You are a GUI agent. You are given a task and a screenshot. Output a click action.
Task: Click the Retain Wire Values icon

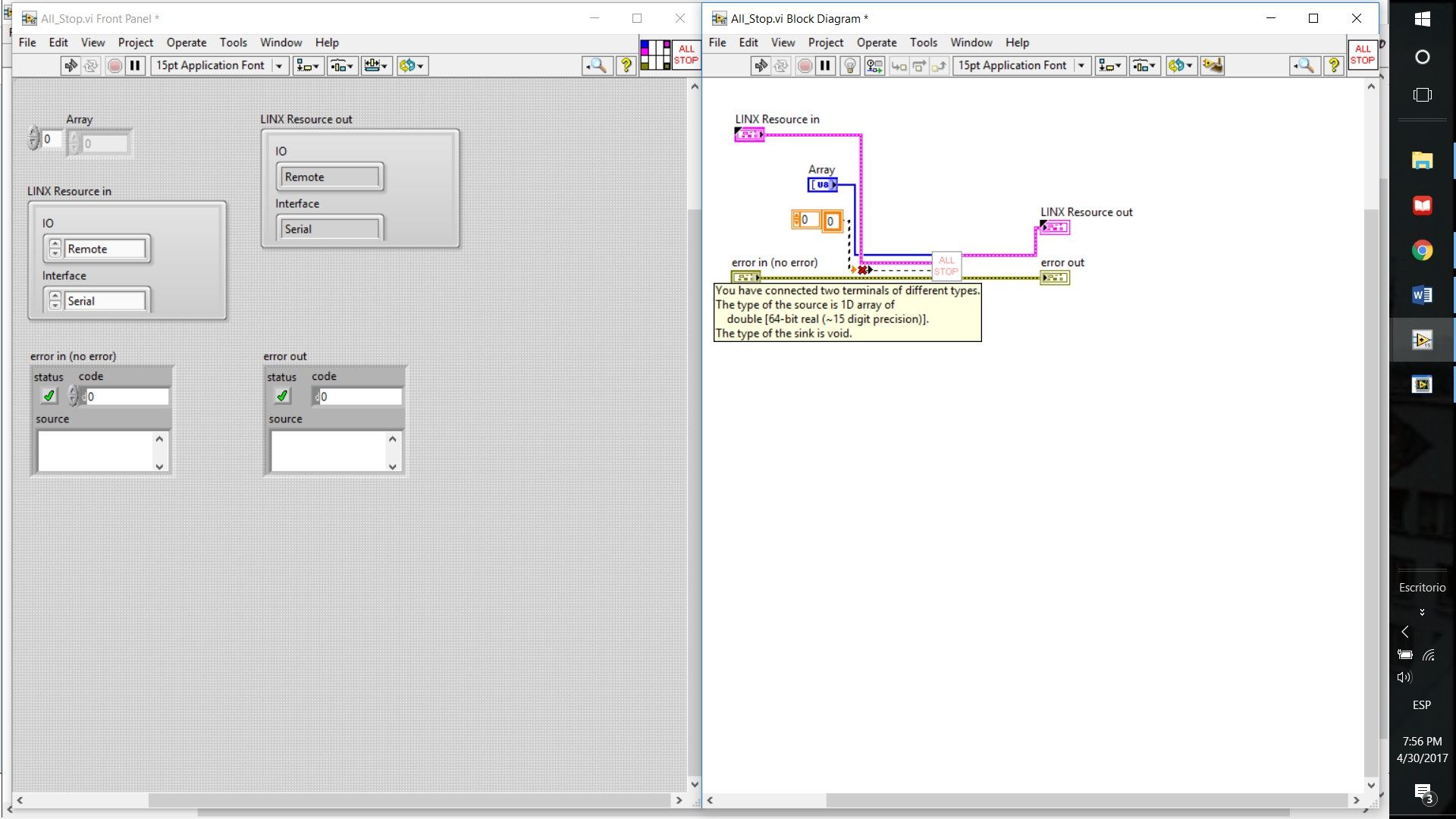874,66
